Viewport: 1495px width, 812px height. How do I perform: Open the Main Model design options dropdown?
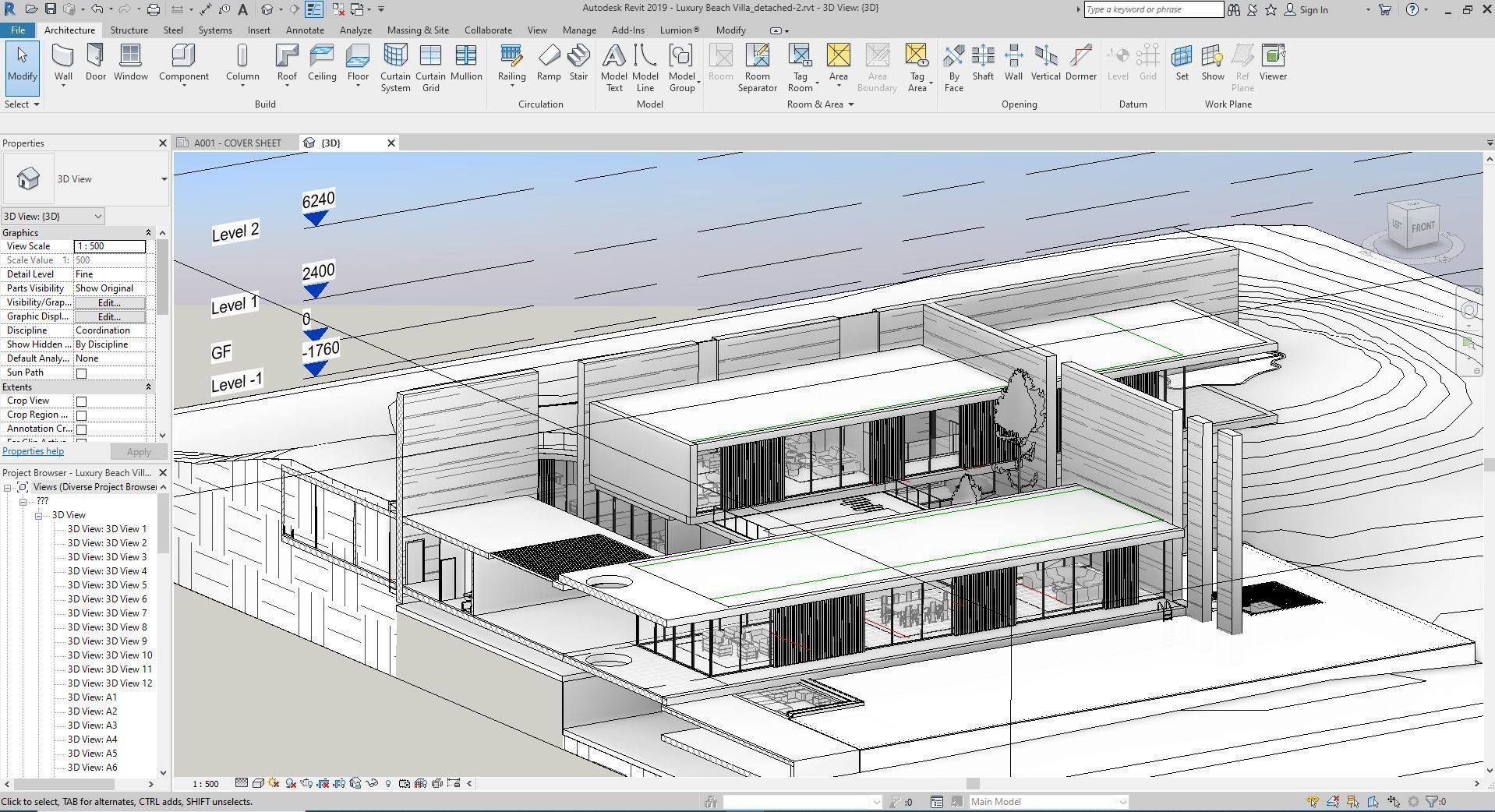point(1048,802)
